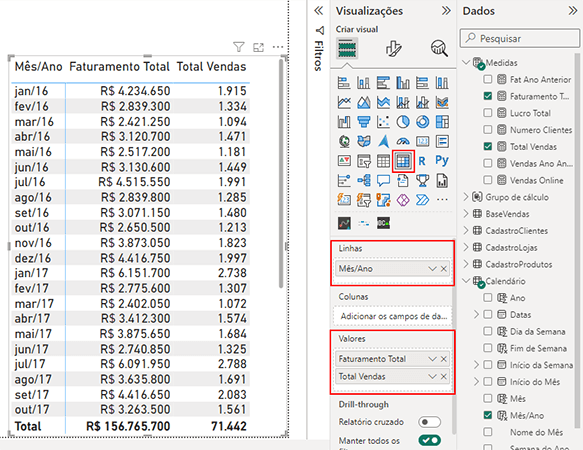
Task: Check the Vendas Online measure
Action: [487, 180]
